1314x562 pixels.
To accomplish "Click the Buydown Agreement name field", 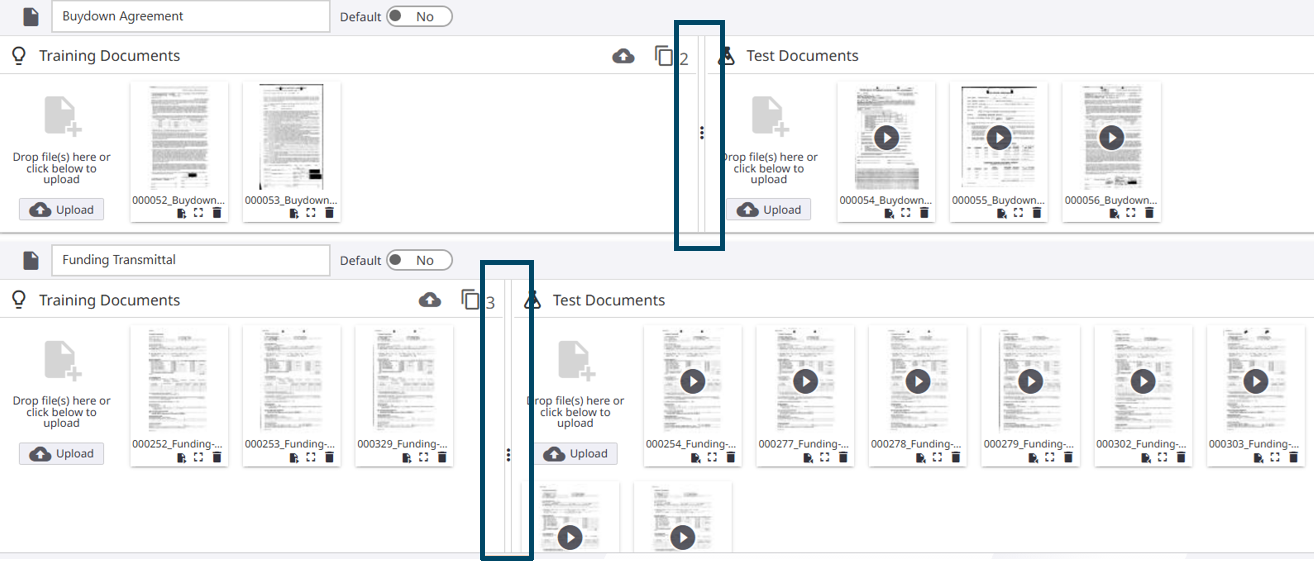I will point(190,16).
